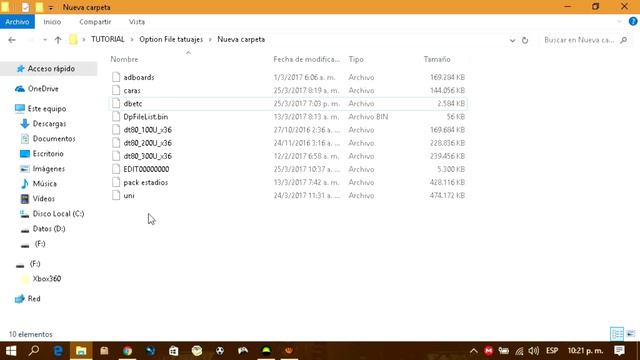The width and height of the screenshot is (640, 360).
Task: Open network status icon in tray
Action: point(519,351)
